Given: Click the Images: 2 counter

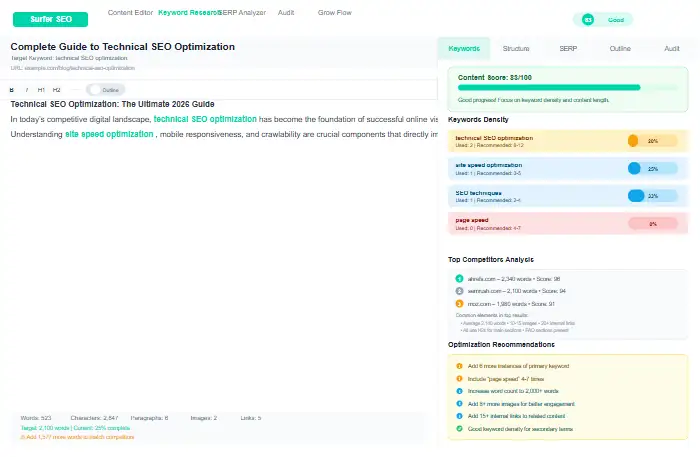Looking at the screenshot, I should (204, 418).
